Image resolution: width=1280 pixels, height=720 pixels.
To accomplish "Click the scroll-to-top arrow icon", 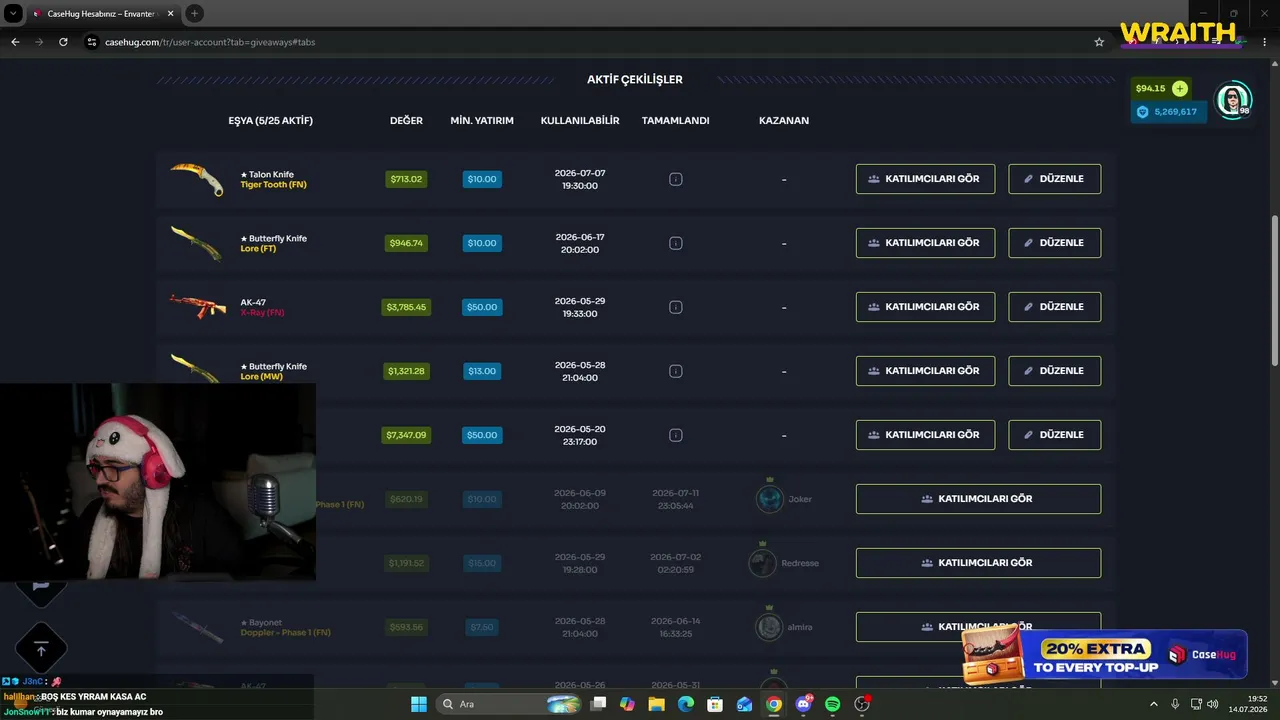I will pyautogui.click(x=41, y=650).
